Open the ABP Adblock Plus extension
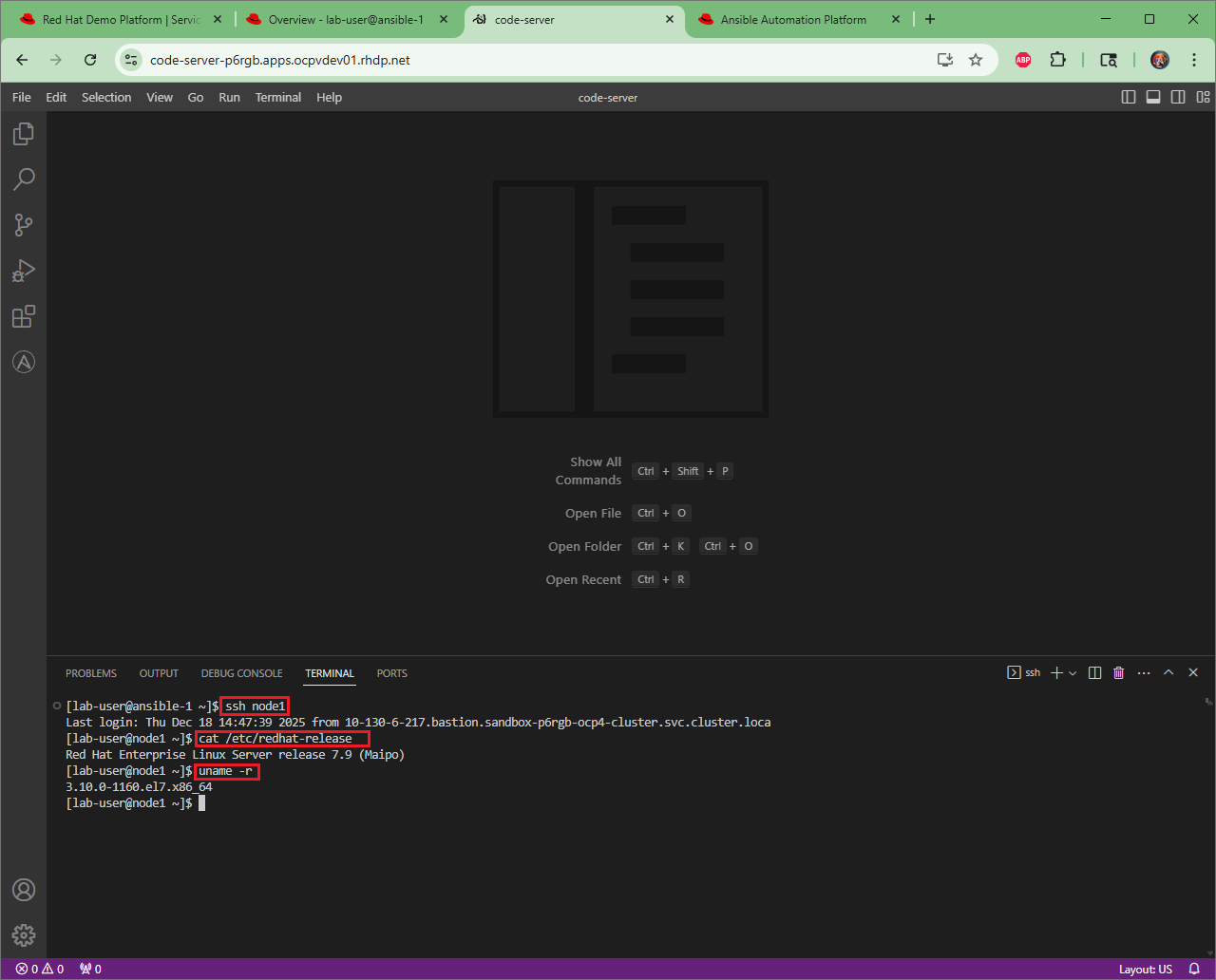This screenshot has width=1216, height=980. 1023,60
